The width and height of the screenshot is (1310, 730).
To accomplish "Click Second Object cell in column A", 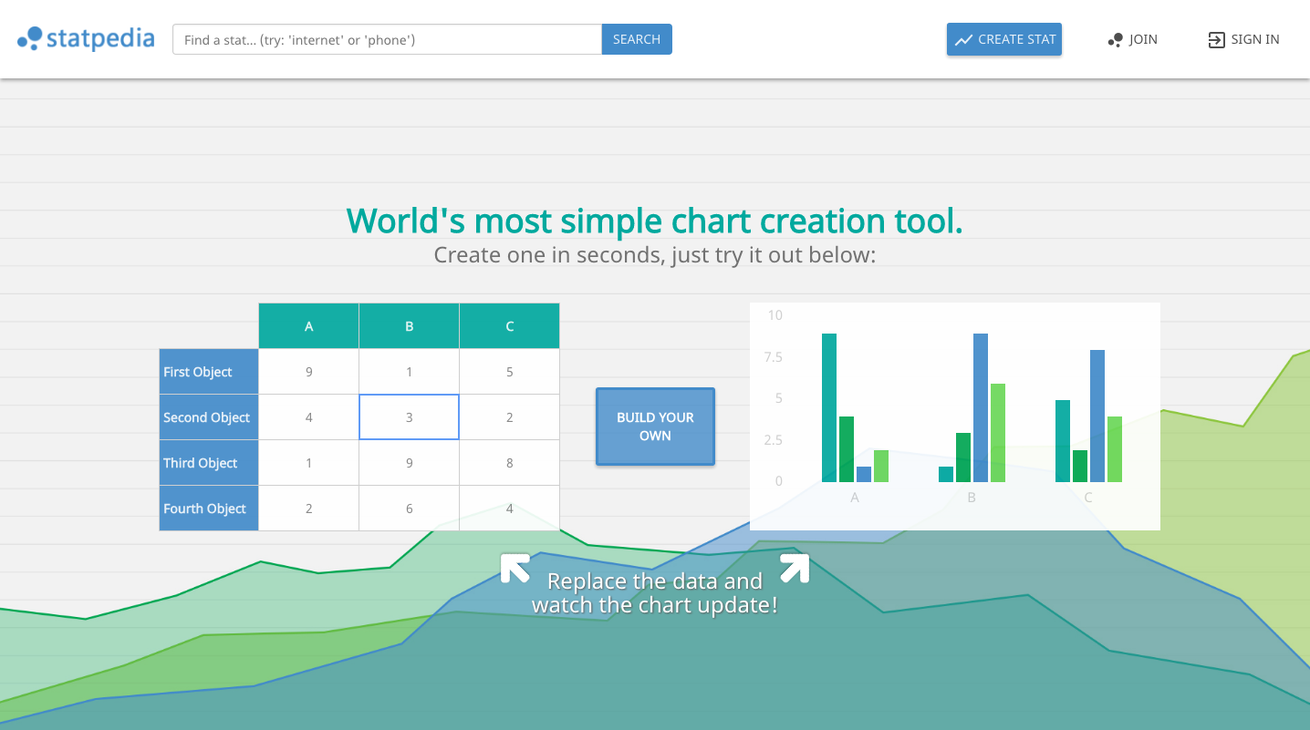I will [309, 417].
